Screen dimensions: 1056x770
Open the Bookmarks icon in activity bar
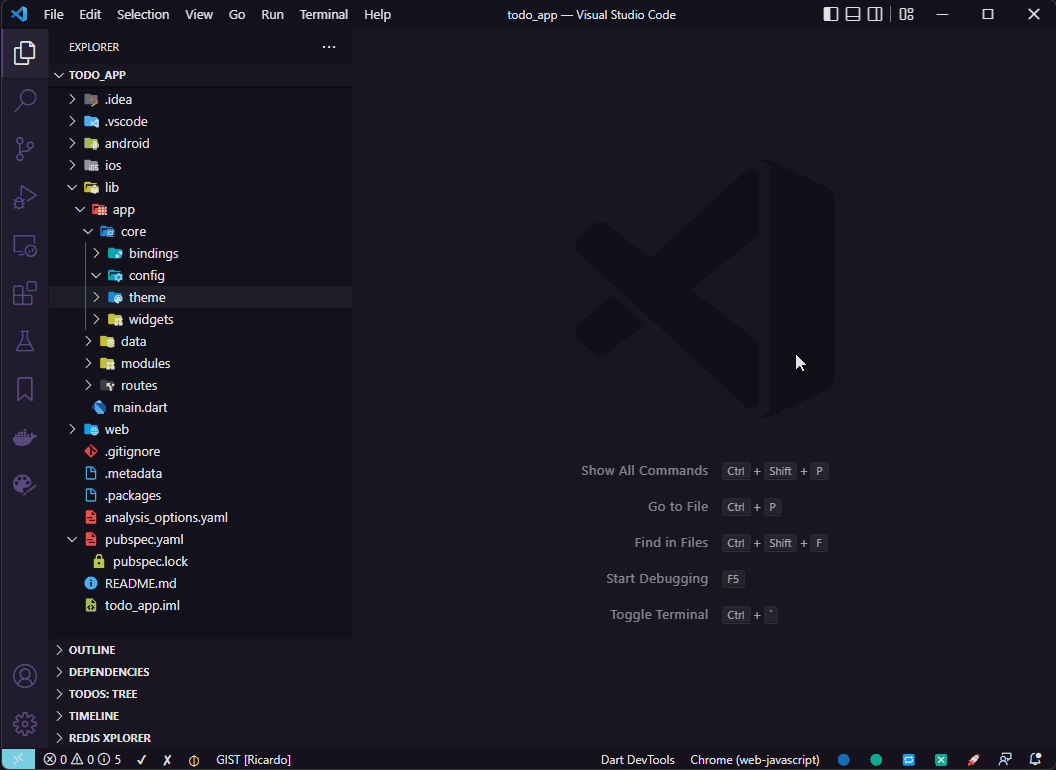[24, 389]
